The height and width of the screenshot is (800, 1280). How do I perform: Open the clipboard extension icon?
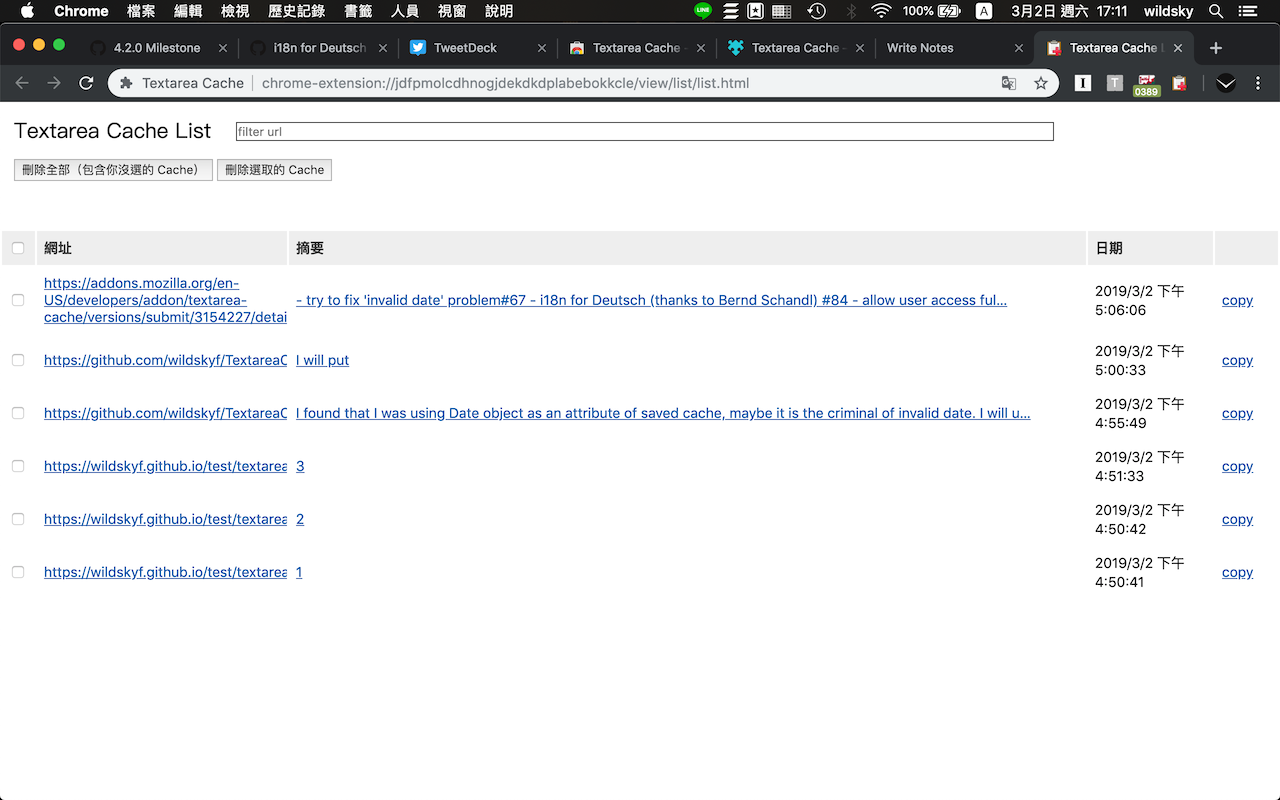[x=1178, y=83]
